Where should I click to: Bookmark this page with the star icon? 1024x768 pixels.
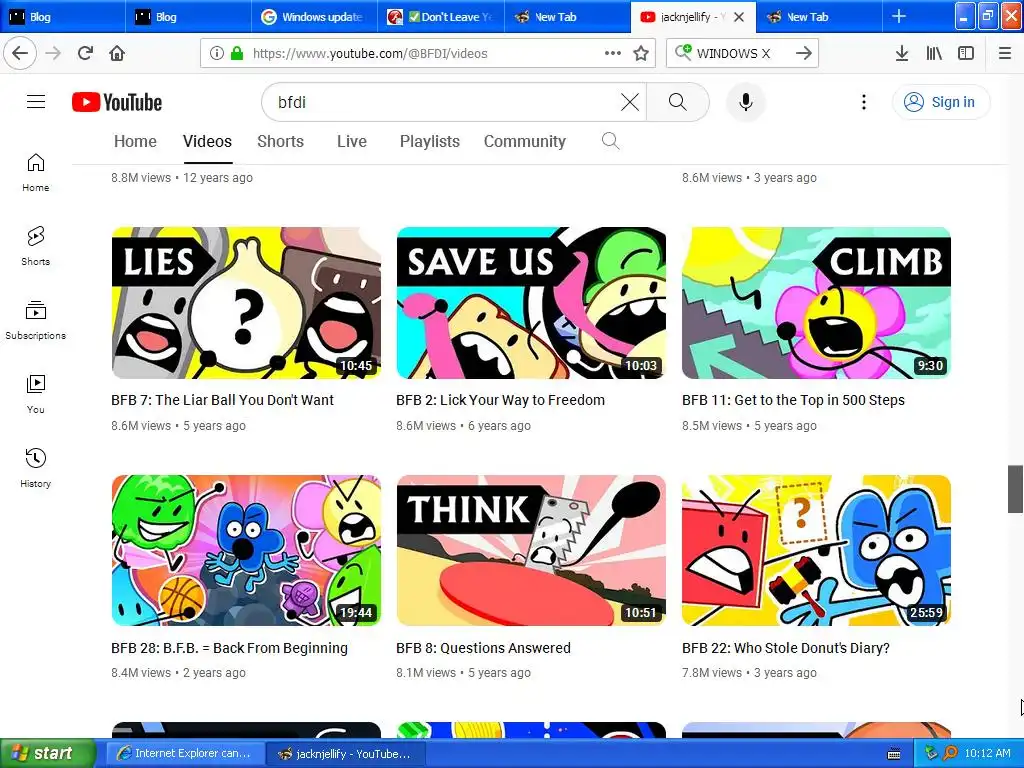(x=641, y=54)
